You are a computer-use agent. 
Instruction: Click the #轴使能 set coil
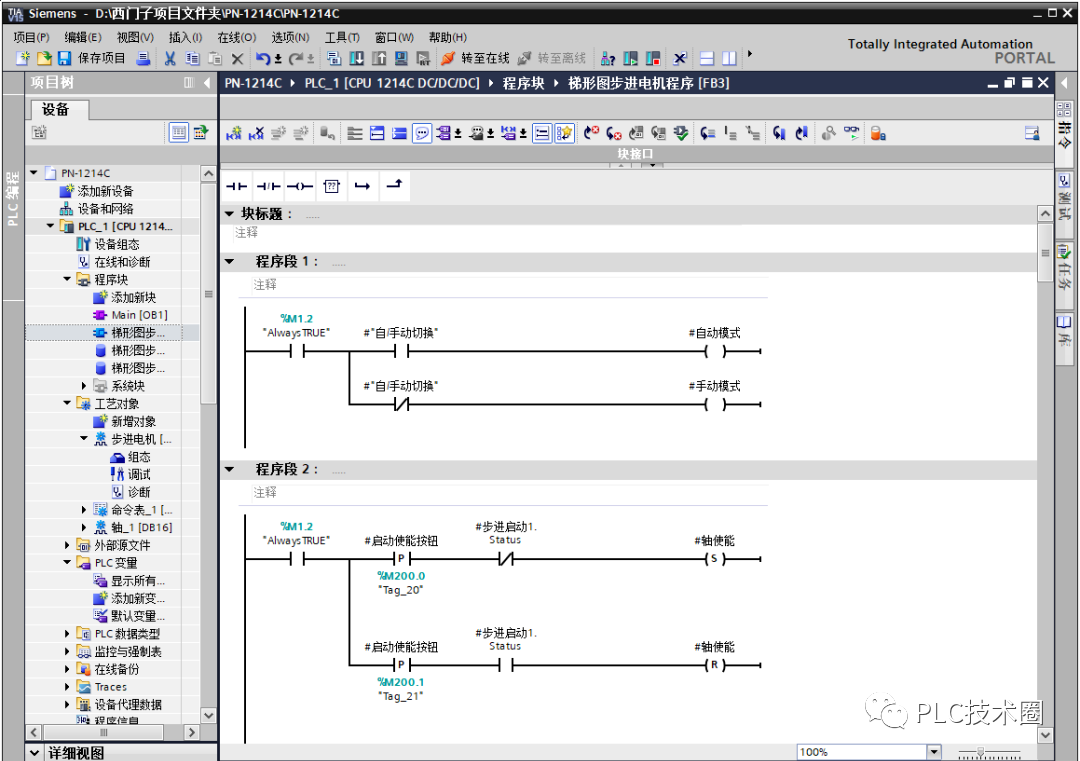pyautogui.click(x=715, y=559)
